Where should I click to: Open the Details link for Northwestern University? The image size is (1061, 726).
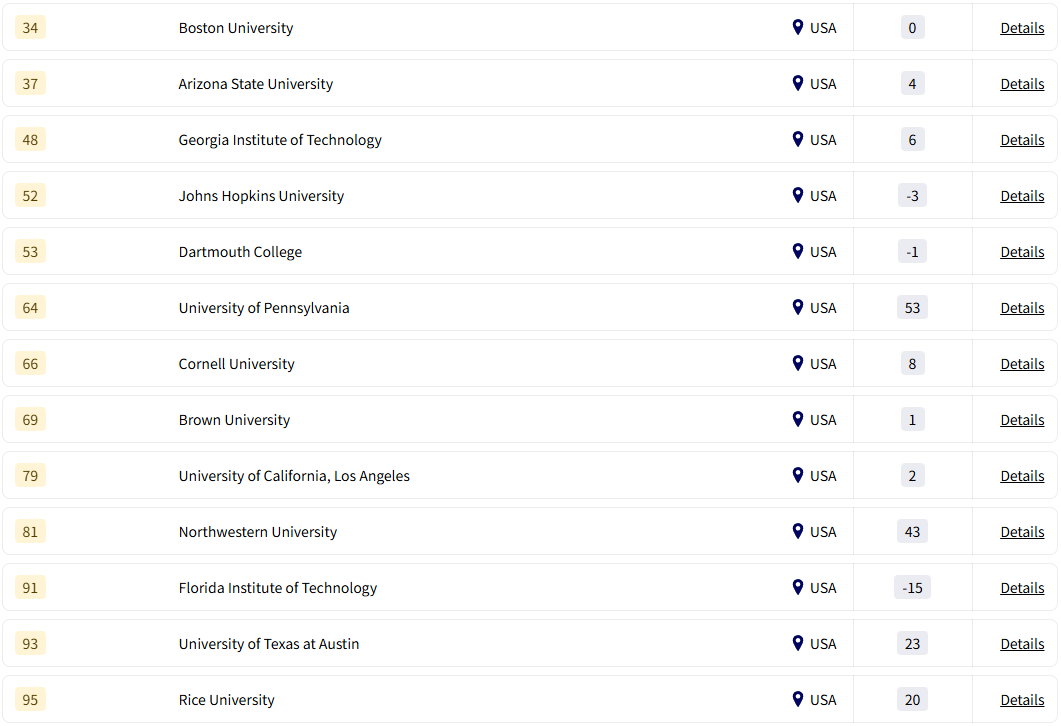coord(1022,532)
